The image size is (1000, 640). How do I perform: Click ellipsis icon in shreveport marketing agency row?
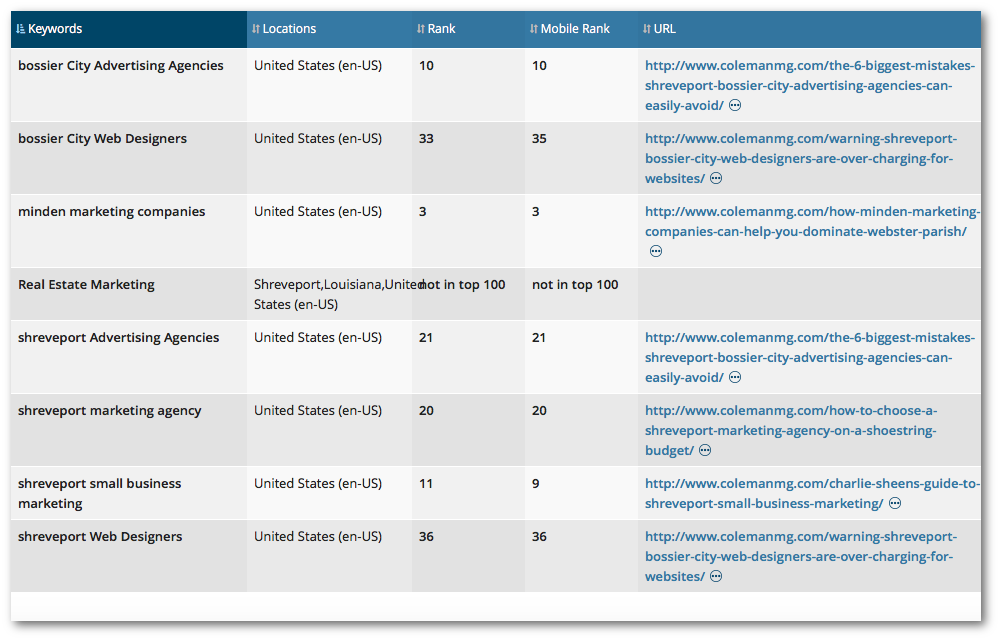point(705,451)
